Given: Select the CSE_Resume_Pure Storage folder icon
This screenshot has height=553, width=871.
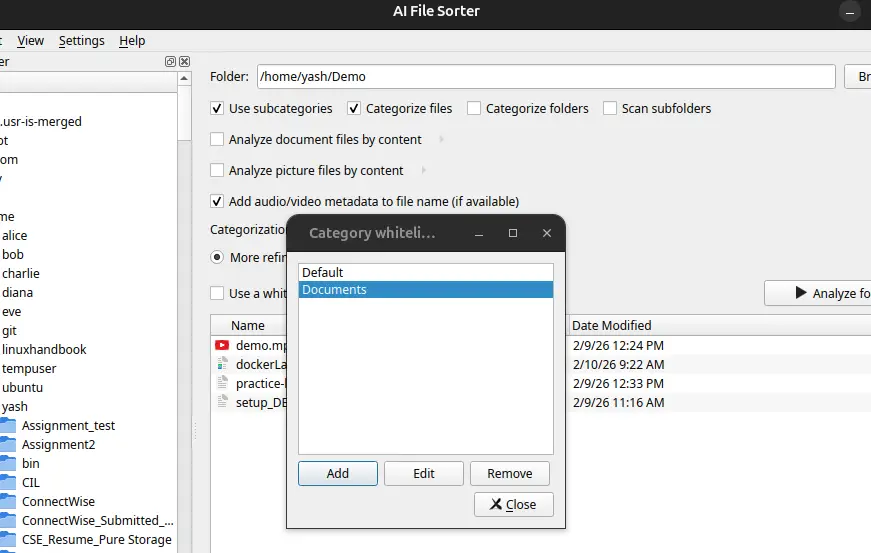Looking at the screenshot, I should coord(8,539).
